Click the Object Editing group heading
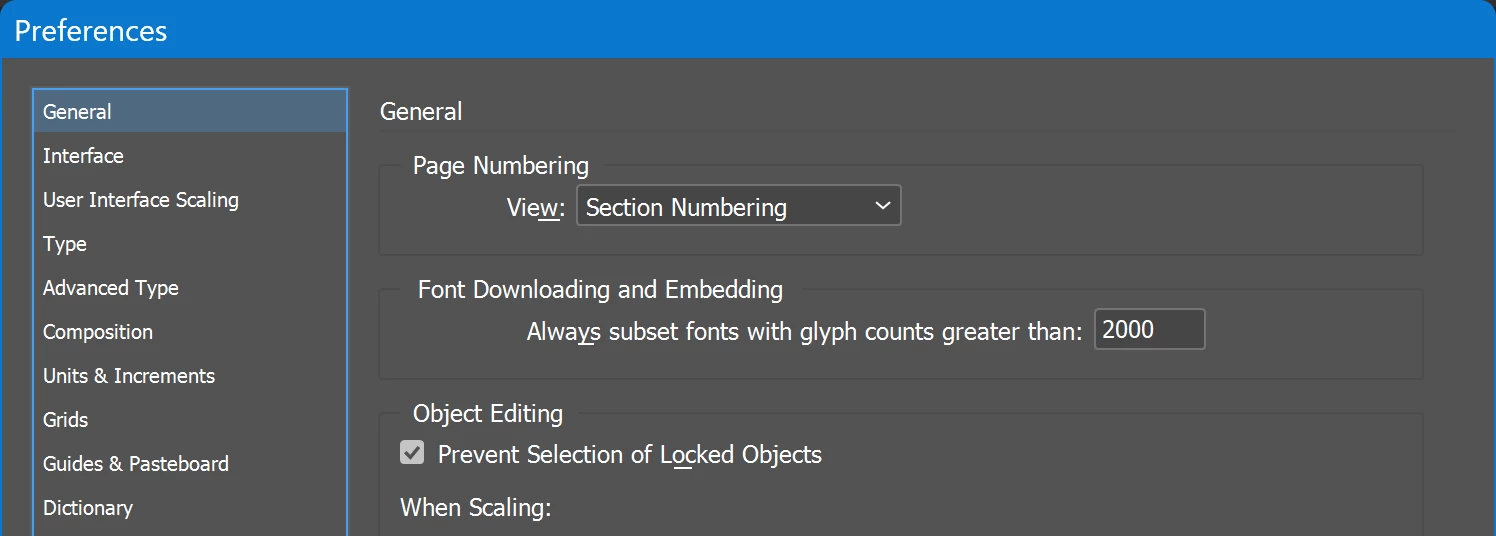Screen dimensions: 1496x536 [x=488, y=414]
